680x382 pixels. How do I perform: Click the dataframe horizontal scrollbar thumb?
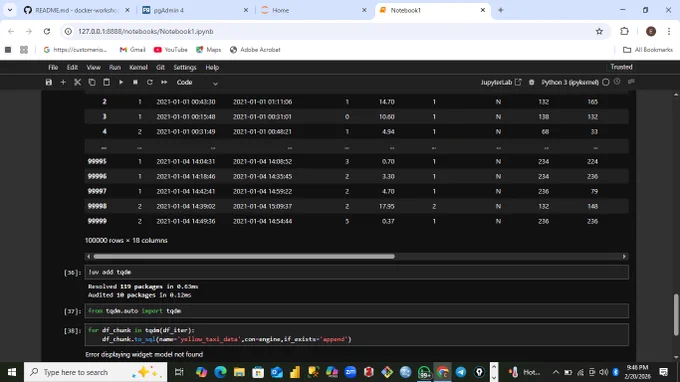tap(244, 256)
